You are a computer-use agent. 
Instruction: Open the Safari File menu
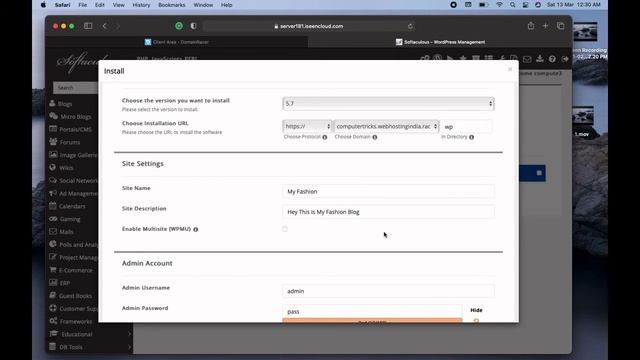(82, 5)
